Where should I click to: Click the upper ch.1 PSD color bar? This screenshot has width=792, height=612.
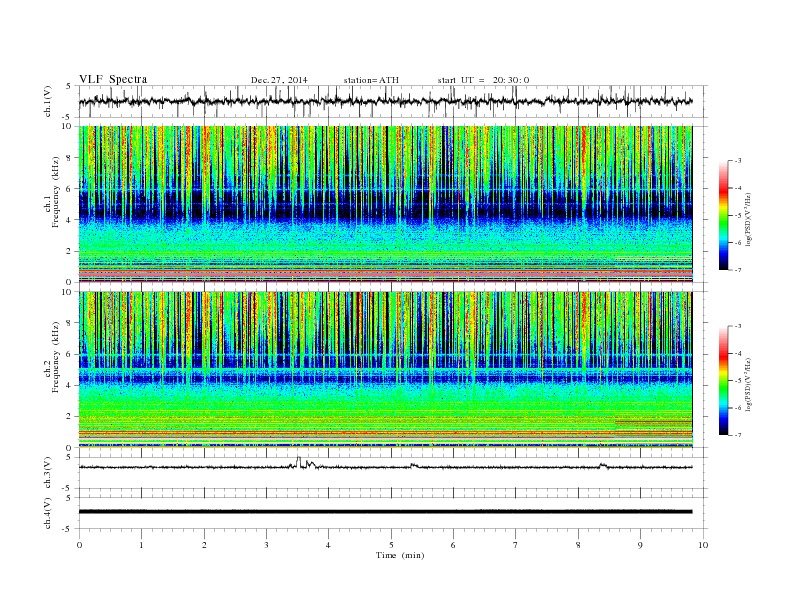click(724, 215)
